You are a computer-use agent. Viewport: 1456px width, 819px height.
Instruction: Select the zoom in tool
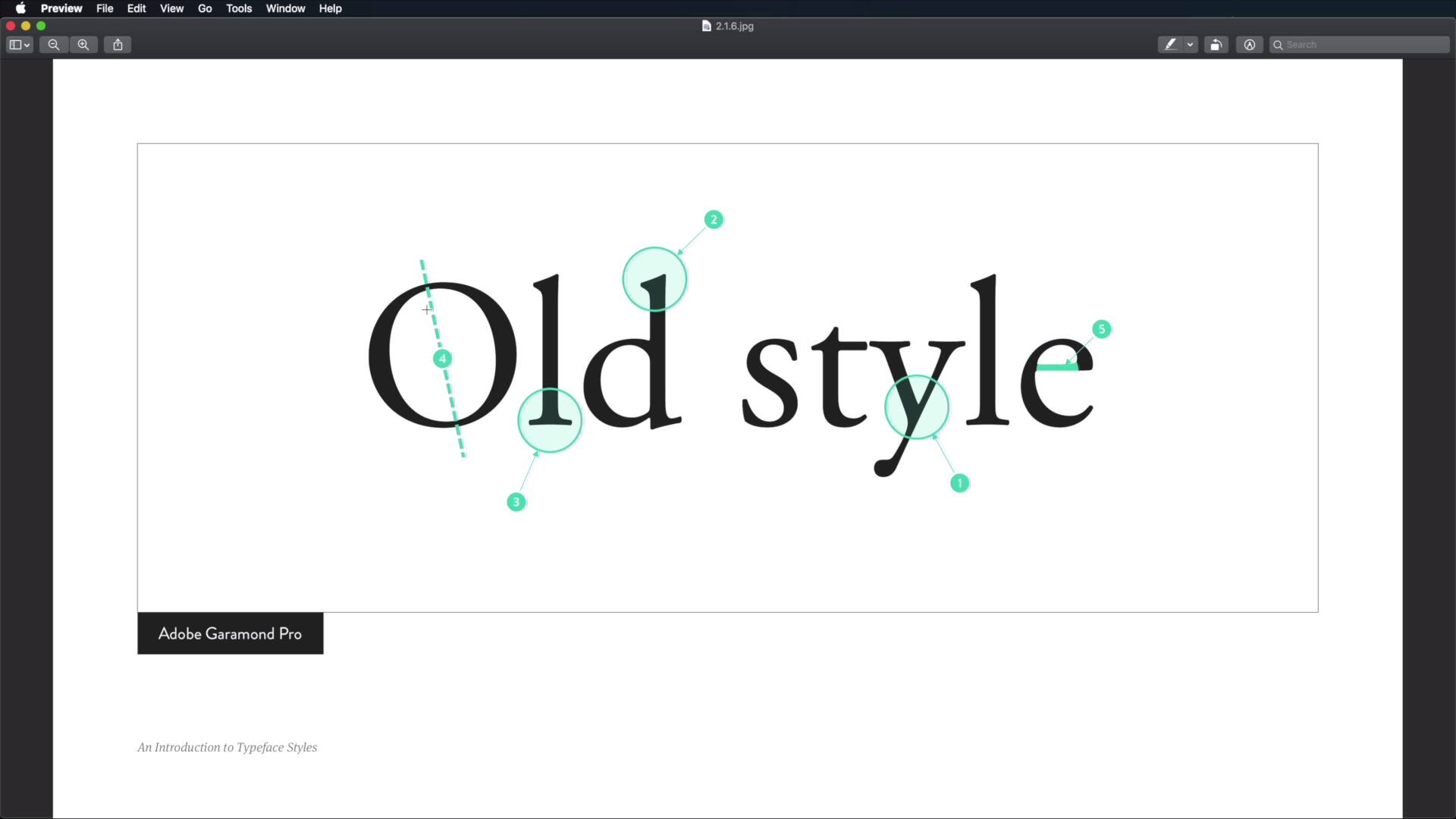83,44
